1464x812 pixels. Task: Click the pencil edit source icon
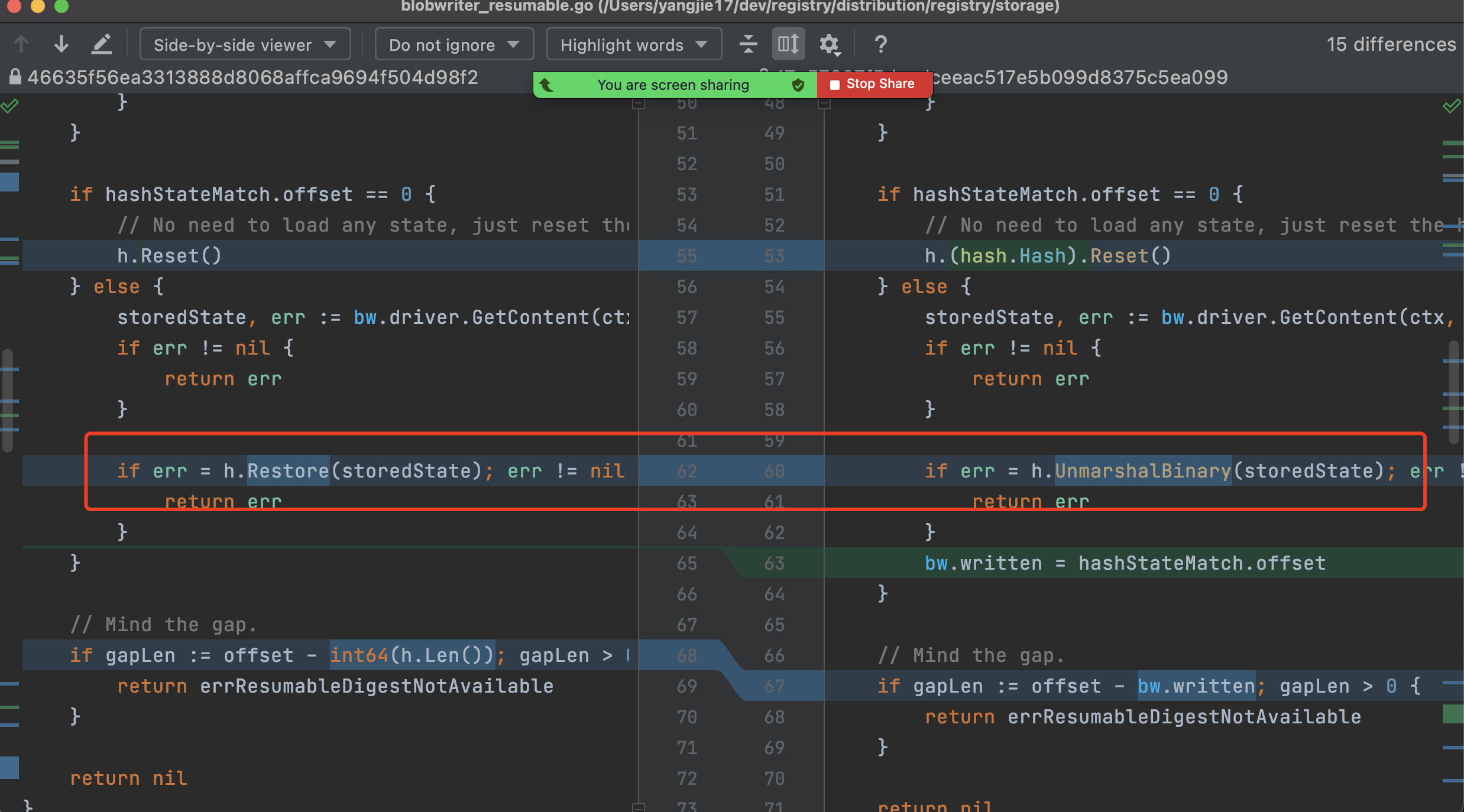pyautogui.click(x=102, y=44)
